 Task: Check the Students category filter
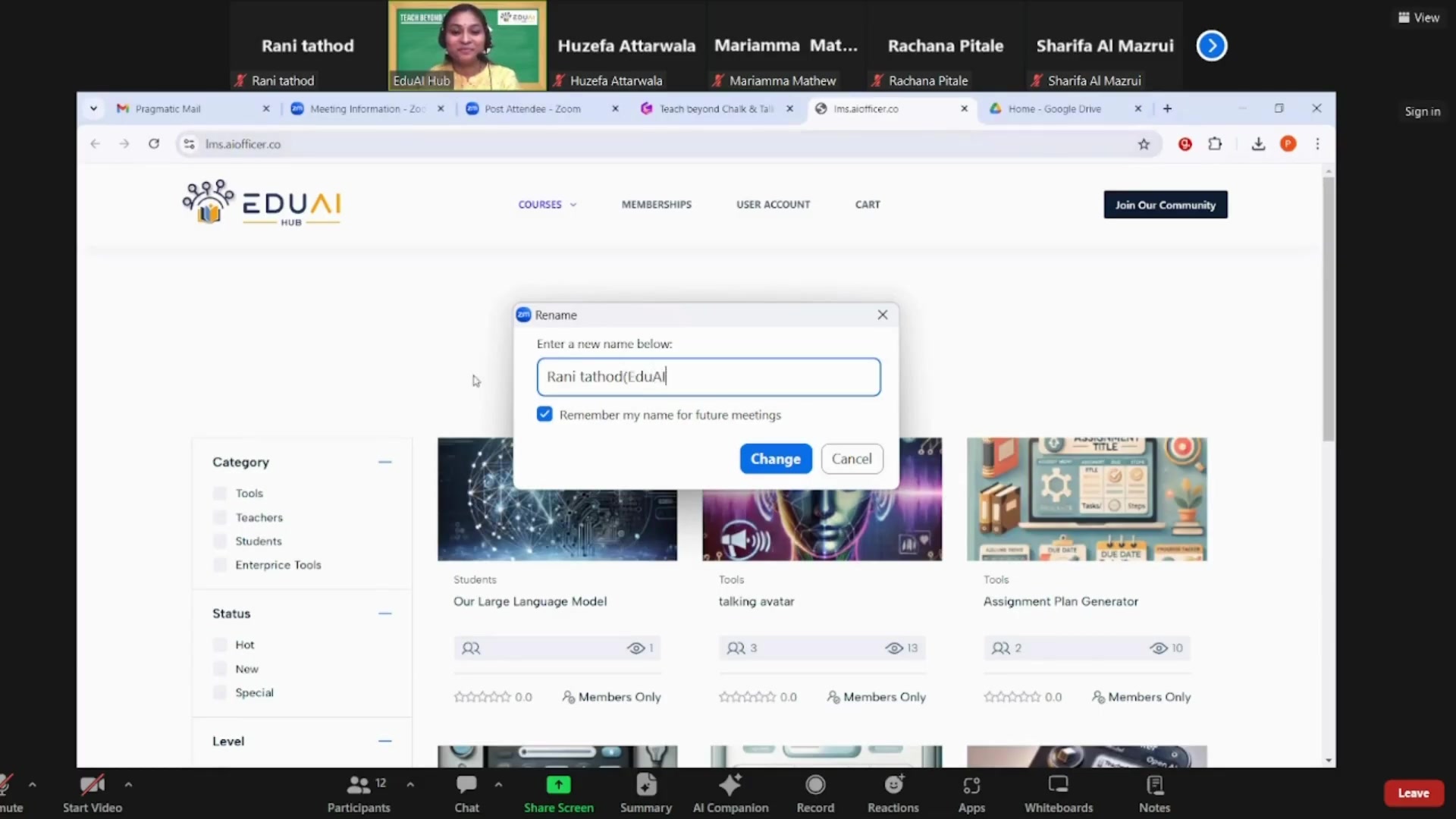tap(220, 541)
